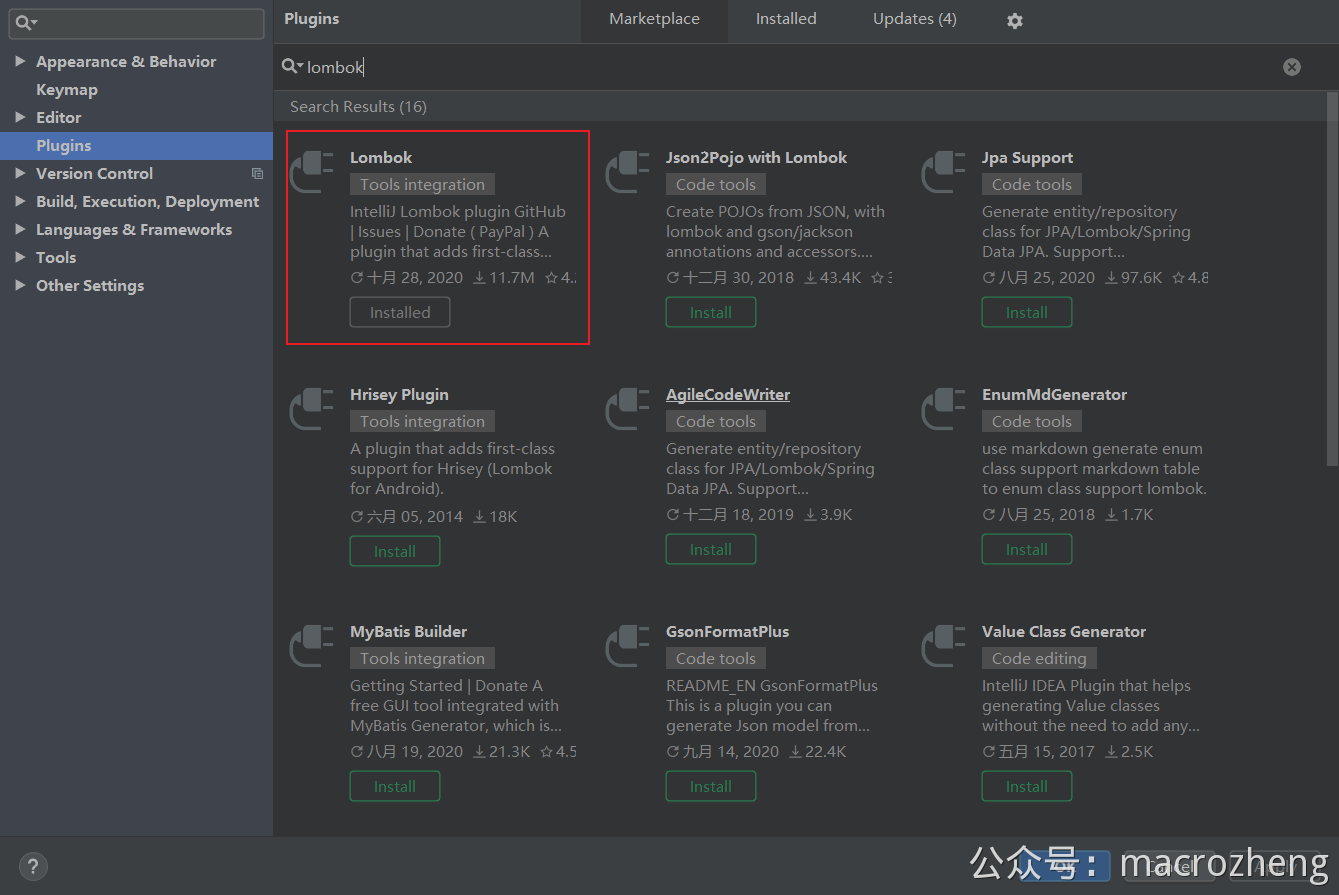Clear the lombok search with the X icon
The width and height of the screenshot is (1339, 895).
pos(1292,67)
